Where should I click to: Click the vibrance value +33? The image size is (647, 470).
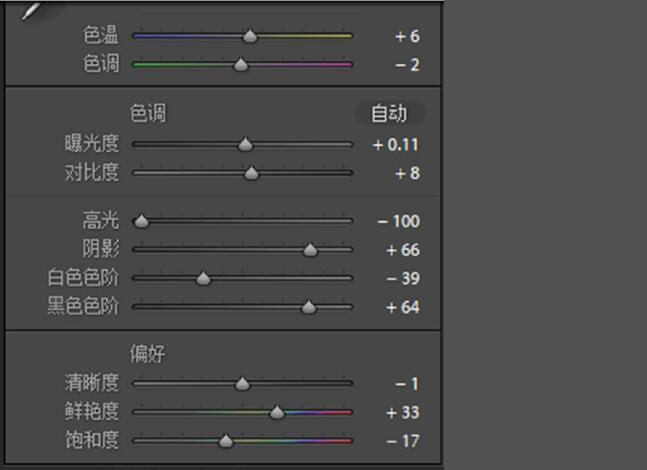403,412
